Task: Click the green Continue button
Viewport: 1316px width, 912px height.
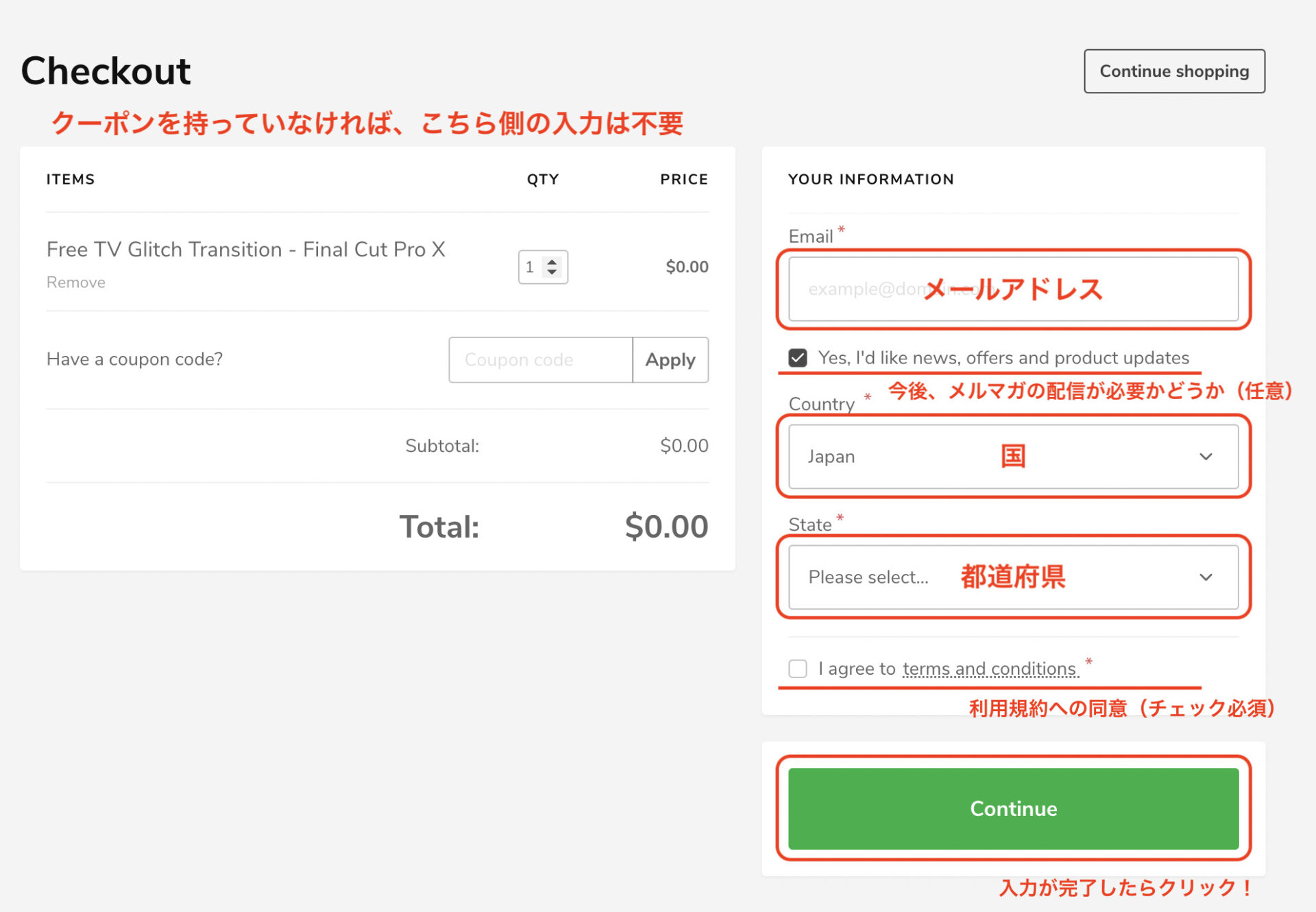Action: coord(1013,808)
